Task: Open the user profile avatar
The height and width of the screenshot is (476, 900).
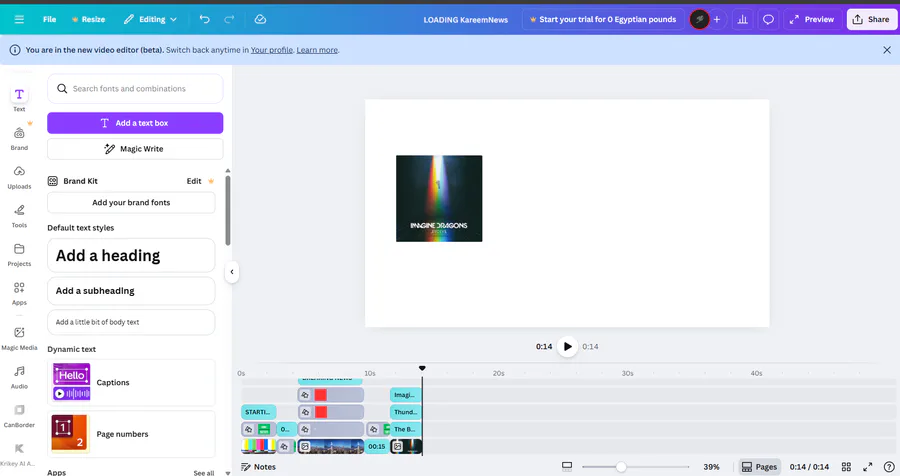Action: 699,19
